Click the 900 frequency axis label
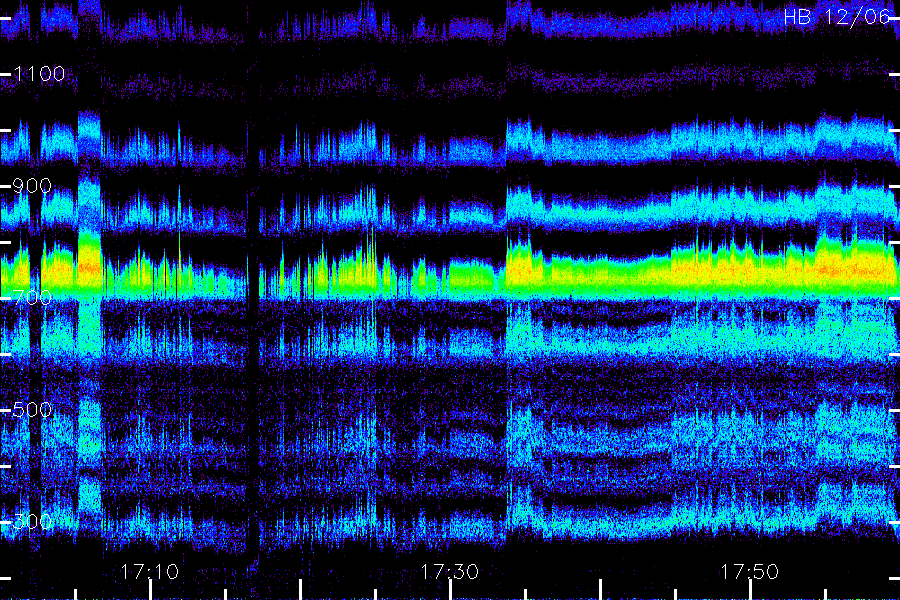The width and height of the screenshot is (900, 600). (32, 186)
